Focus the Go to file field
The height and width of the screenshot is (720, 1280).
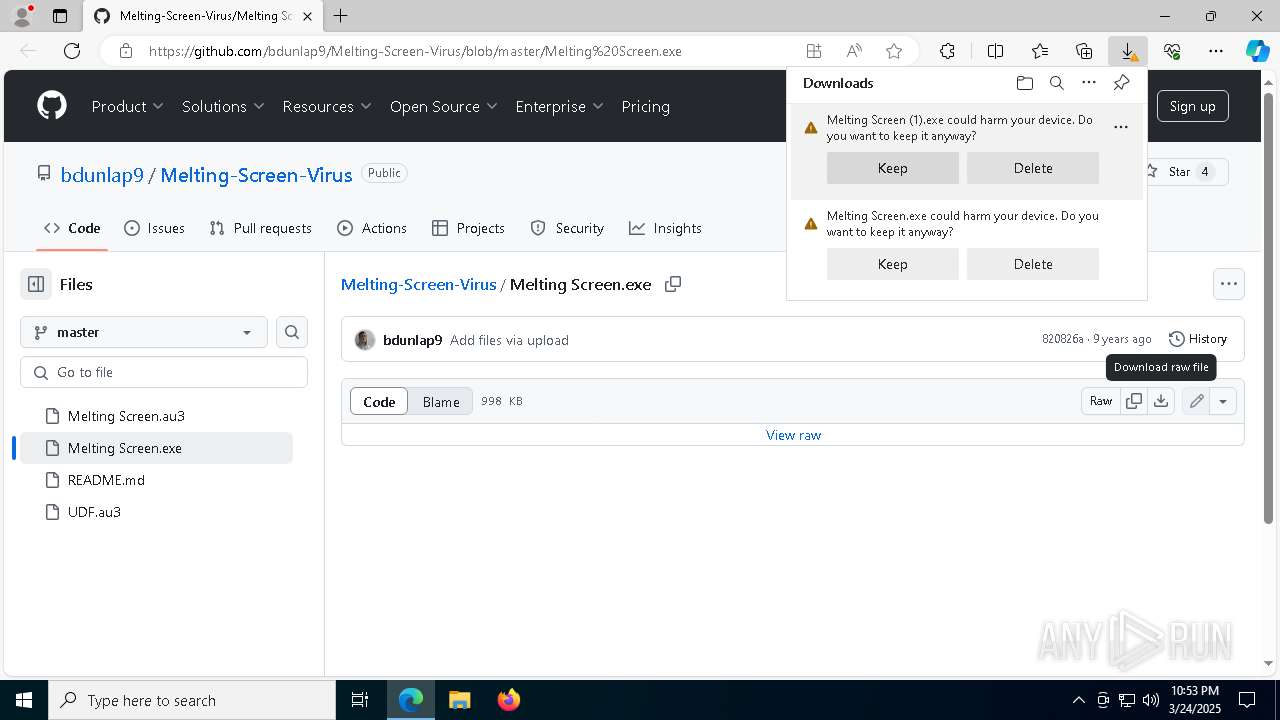pyautogui.click(x=164, y=372)
